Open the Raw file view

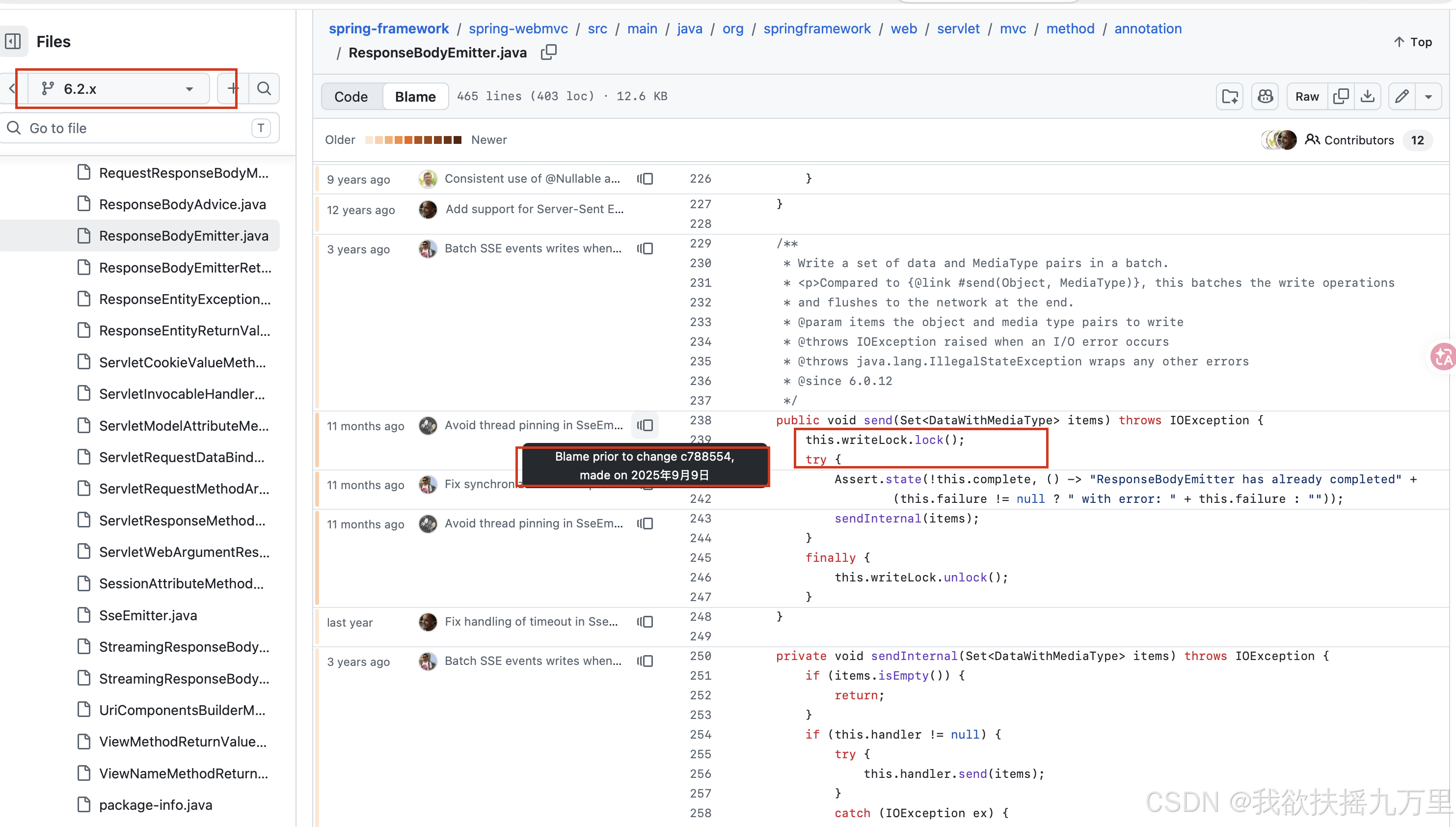tap(1307, 97)
